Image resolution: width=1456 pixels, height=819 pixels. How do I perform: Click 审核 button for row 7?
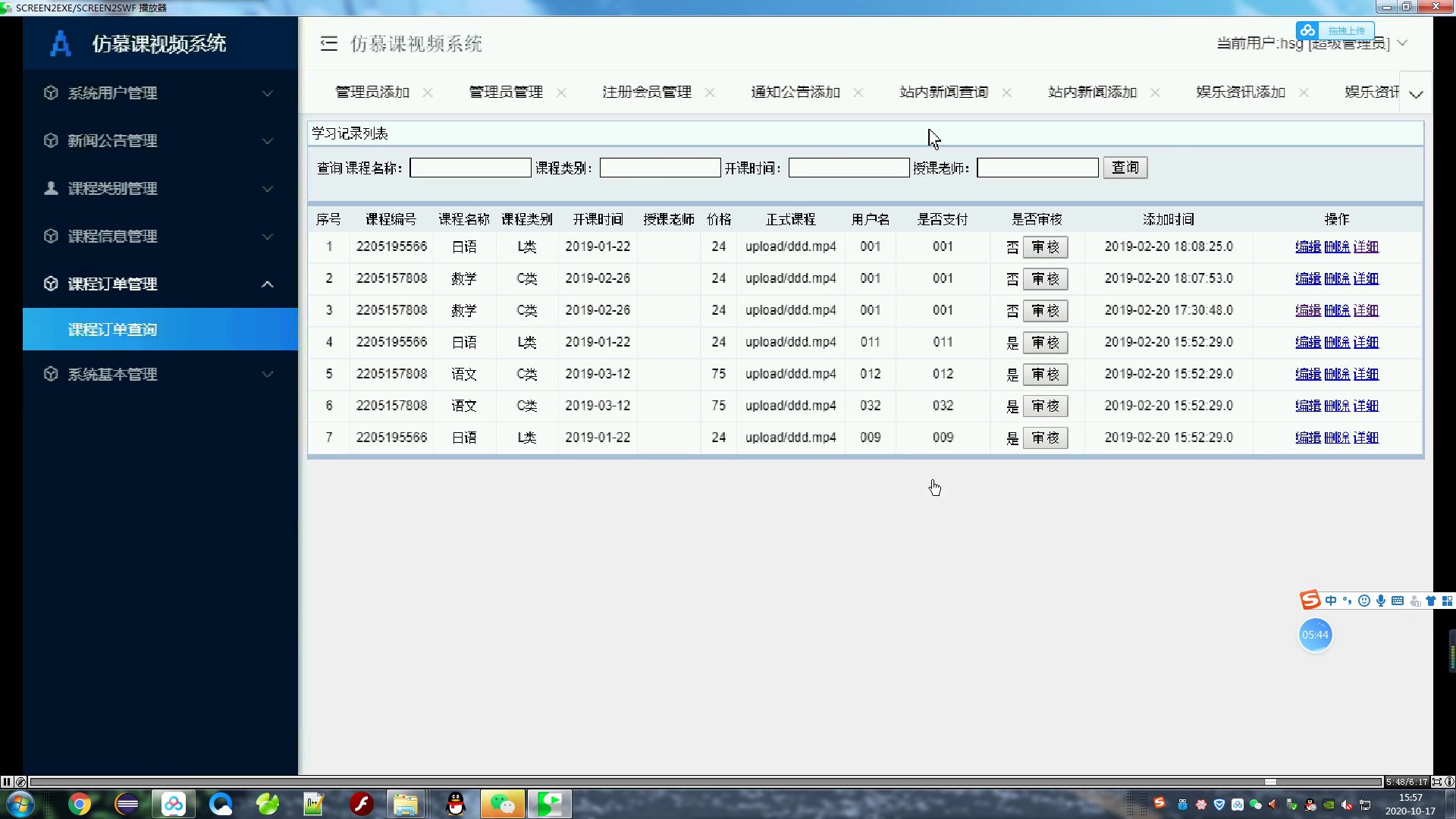pyautogui.click(x=1045, y=438)
